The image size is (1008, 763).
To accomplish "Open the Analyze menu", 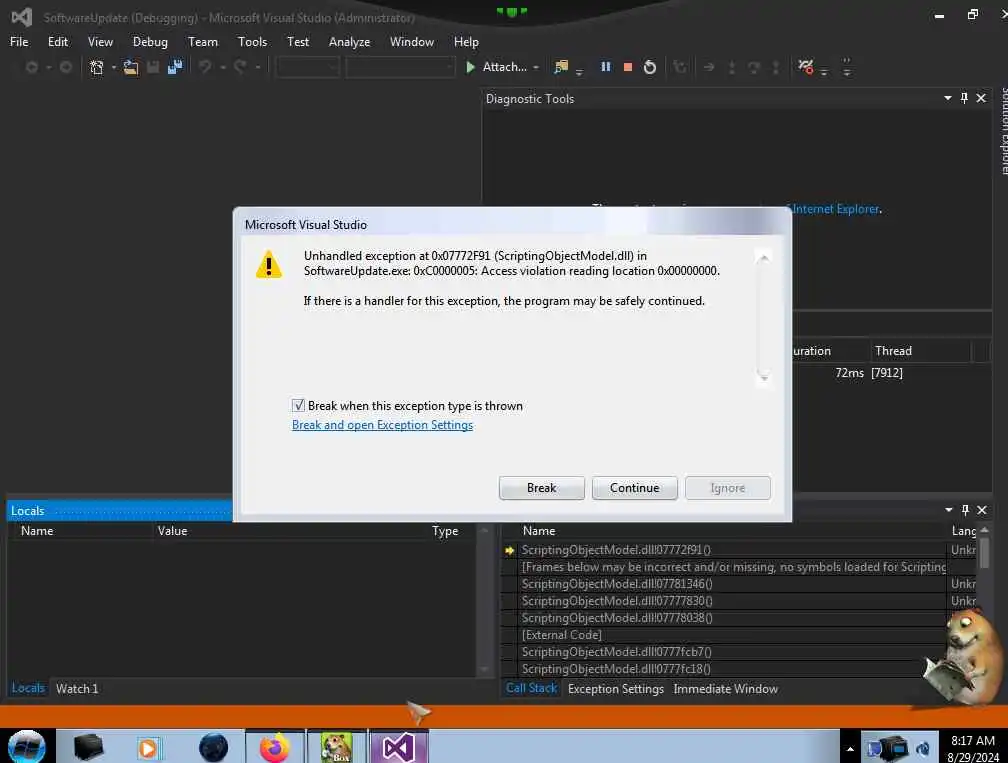I will [350, 42].
